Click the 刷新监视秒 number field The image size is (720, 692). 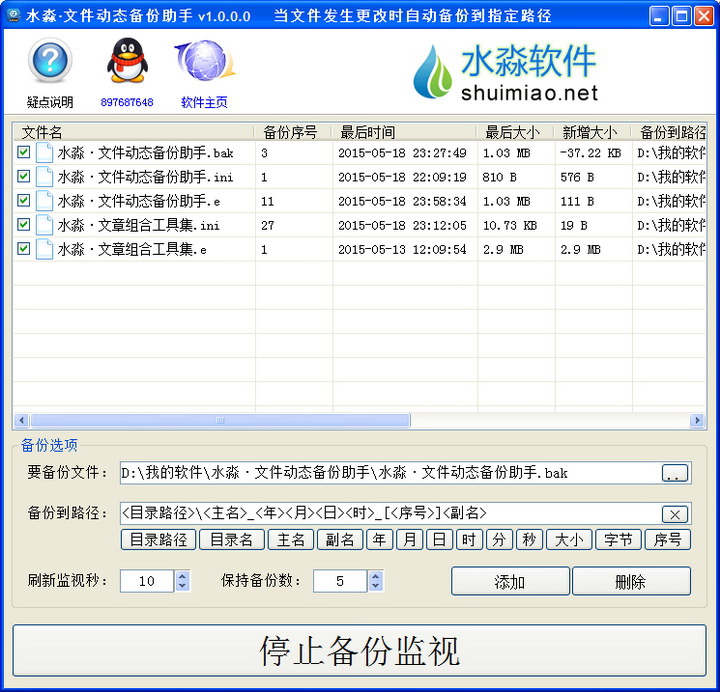click(147, 581)
